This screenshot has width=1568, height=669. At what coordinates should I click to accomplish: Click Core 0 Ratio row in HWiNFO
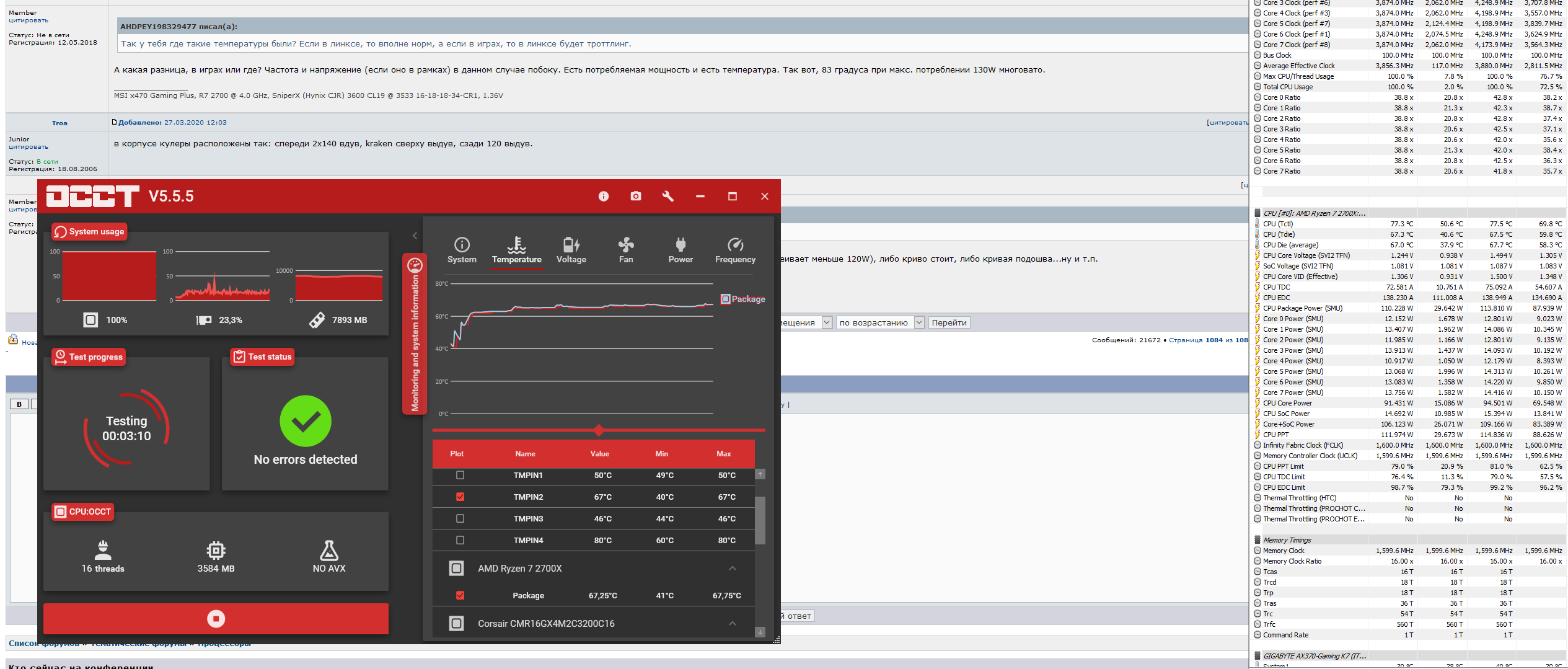(x=1408, y=97)
